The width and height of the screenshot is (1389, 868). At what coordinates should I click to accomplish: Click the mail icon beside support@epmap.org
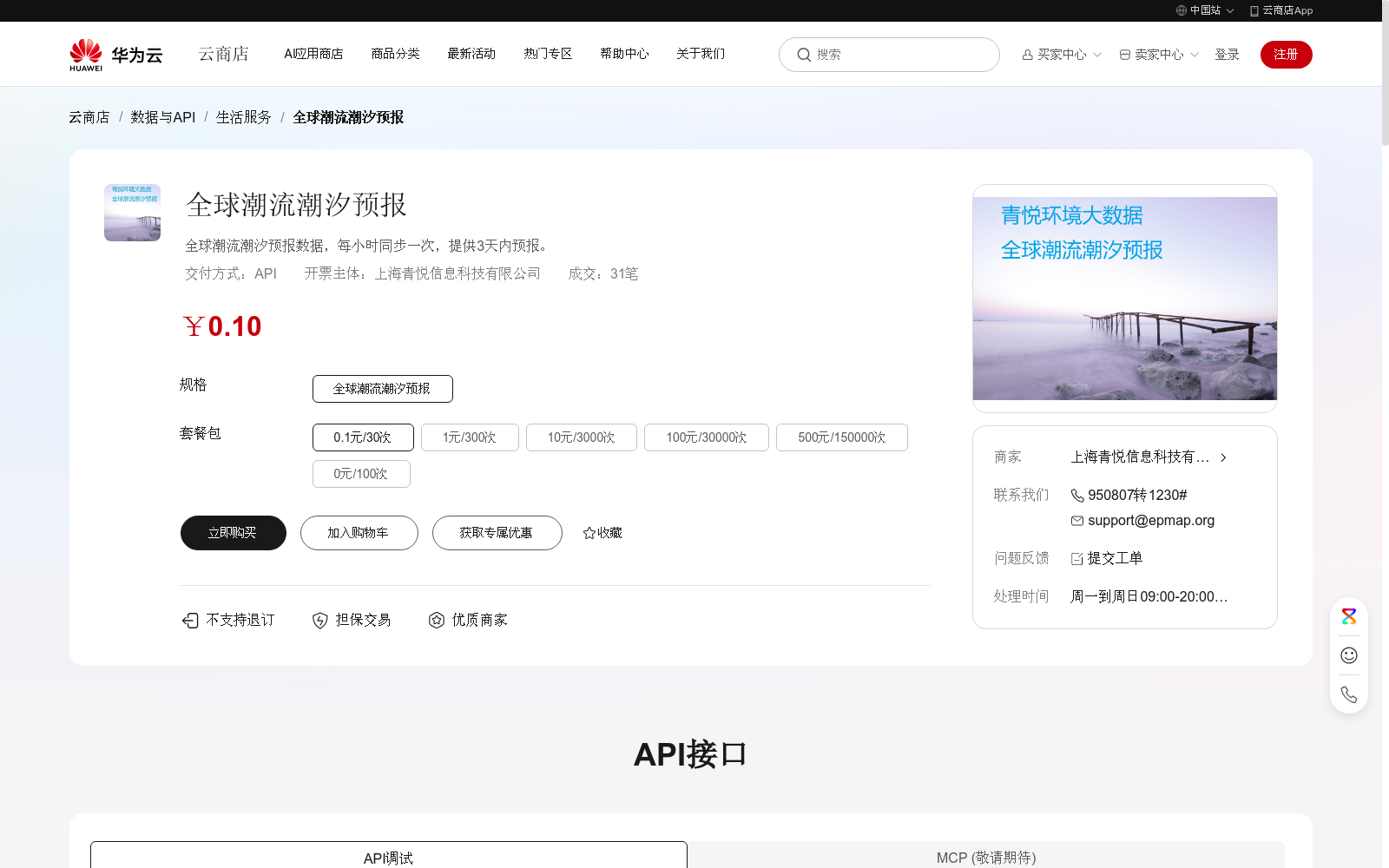[x=1076, y=520]
